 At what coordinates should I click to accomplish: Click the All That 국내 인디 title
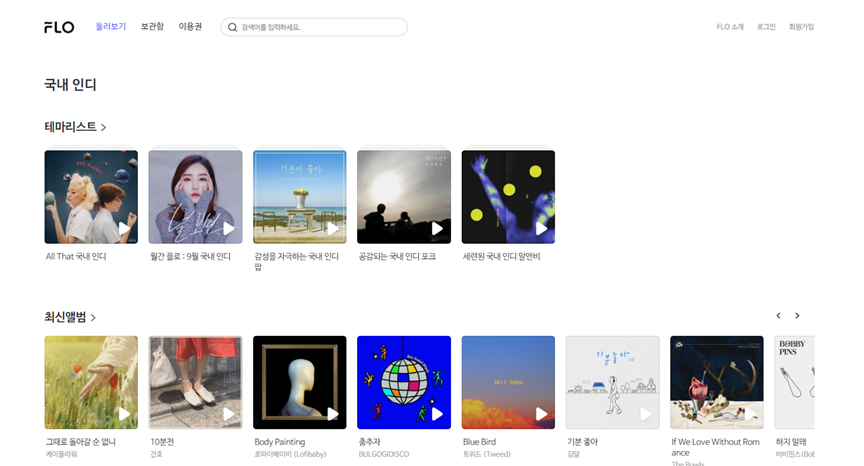pyautogui.click(x=76, y=256)
